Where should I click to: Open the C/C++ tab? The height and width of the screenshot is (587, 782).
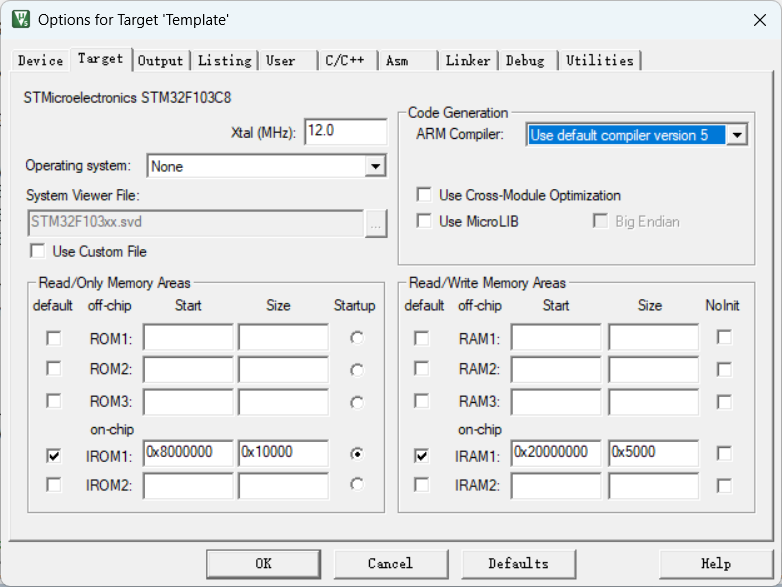click(348, 60)
